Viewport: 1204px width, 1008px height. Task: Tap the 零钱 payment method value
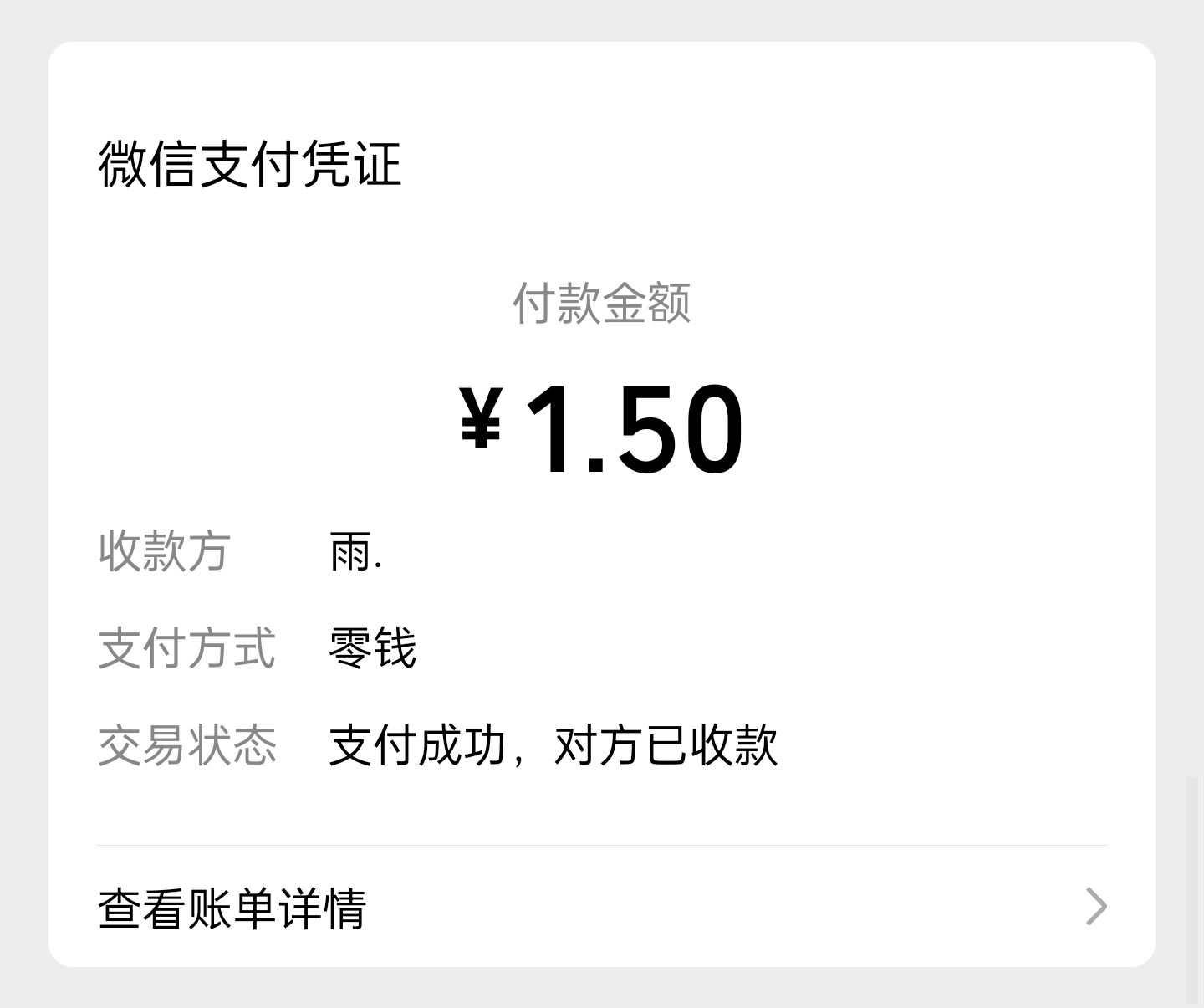tap(373, 648)
